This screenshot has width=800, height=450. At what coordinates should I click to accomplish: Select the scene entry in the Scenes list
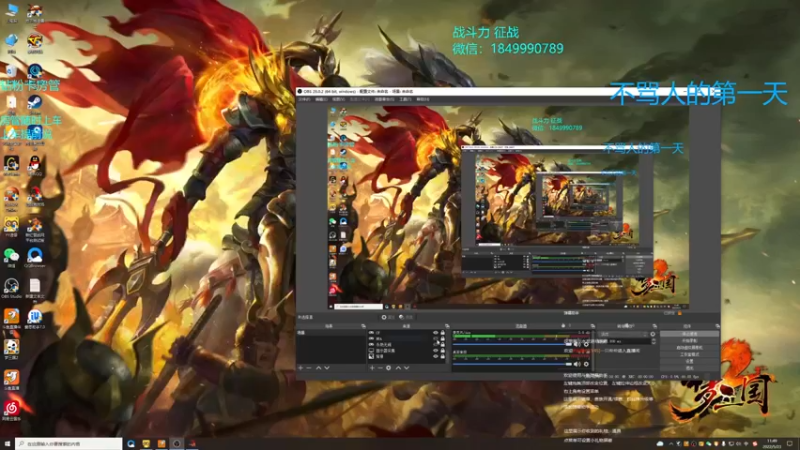point(331,333)
